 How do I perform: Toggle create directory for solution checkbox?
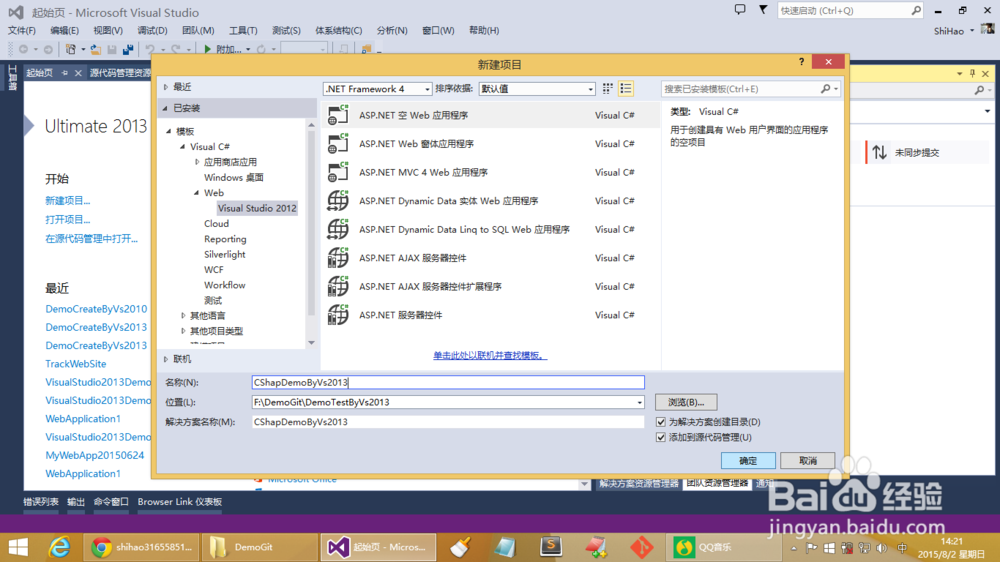coord(661,422)
